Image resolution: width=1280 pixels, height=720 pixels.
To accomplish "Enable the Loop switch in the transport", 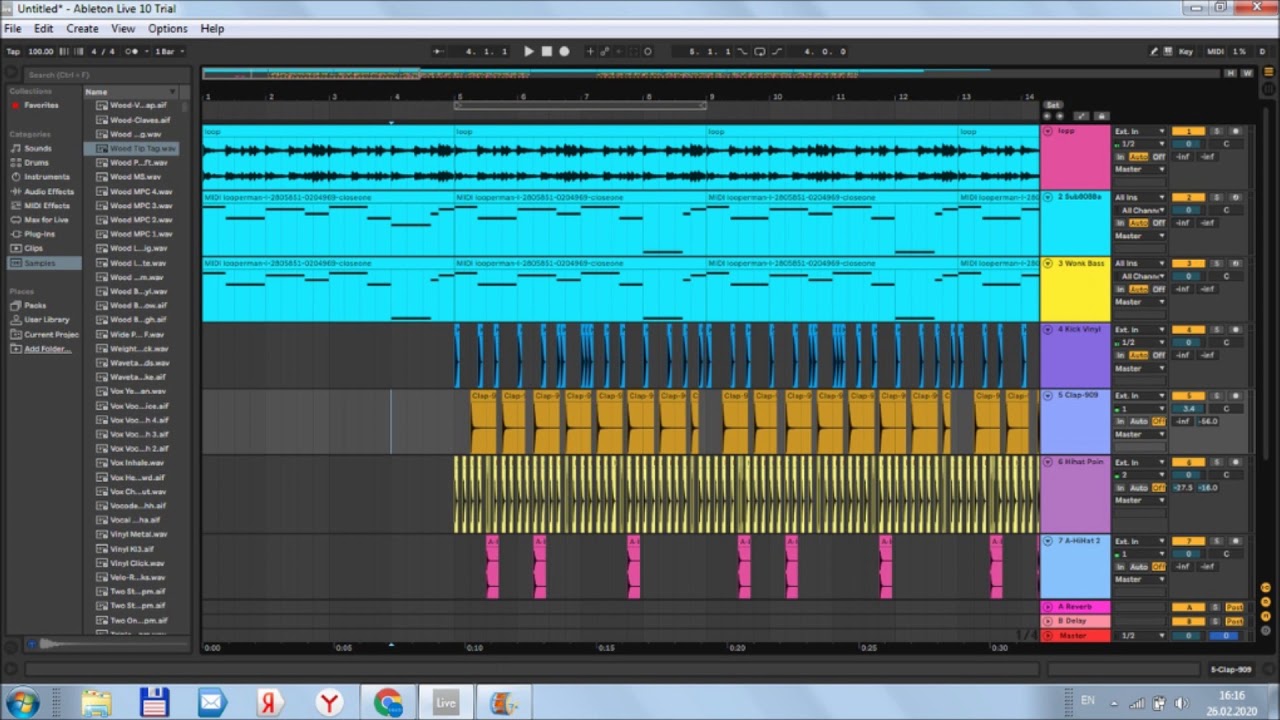I will click(759, 51).
